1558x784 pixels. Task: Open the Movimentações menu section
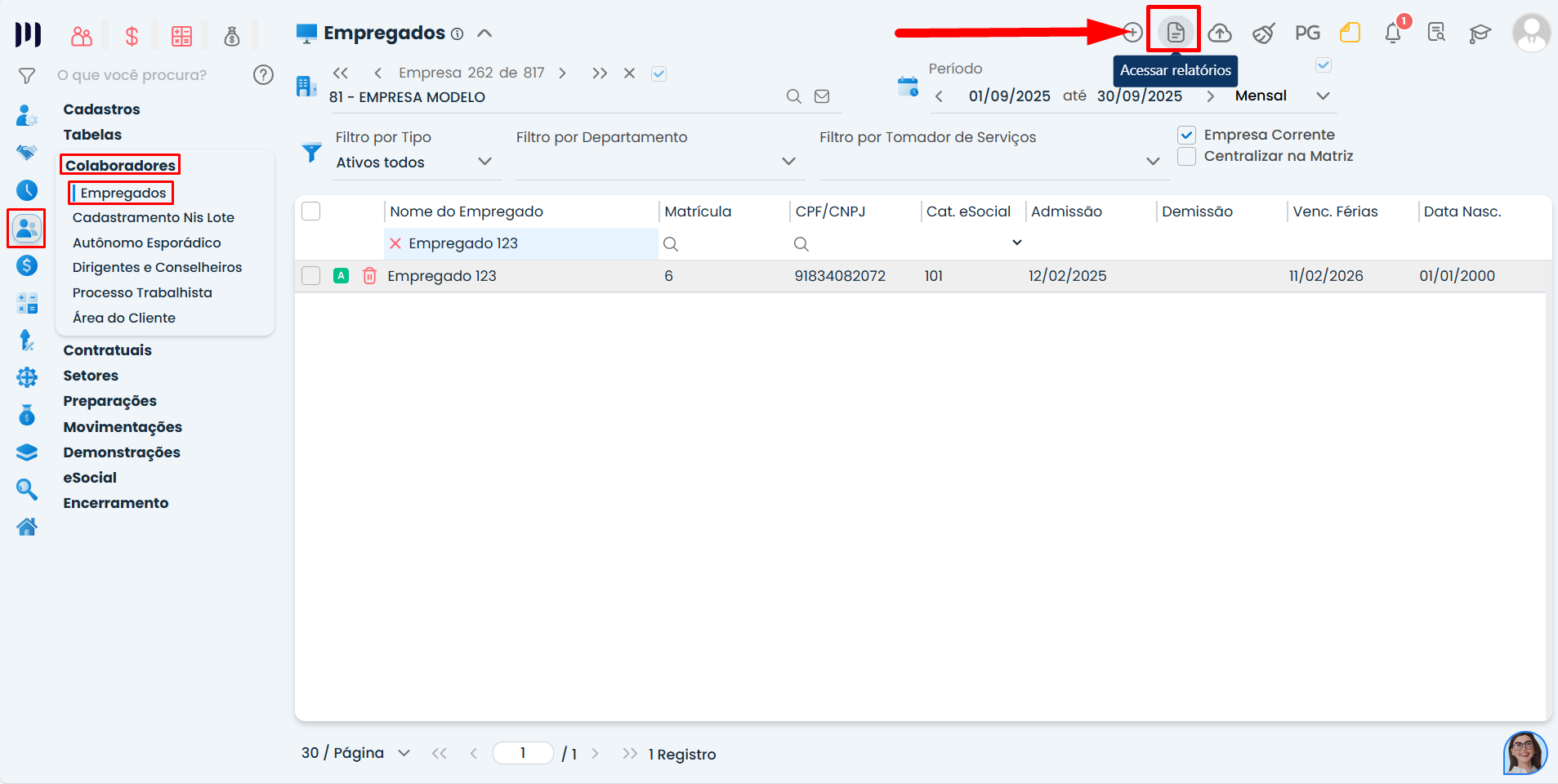point(123,427)
